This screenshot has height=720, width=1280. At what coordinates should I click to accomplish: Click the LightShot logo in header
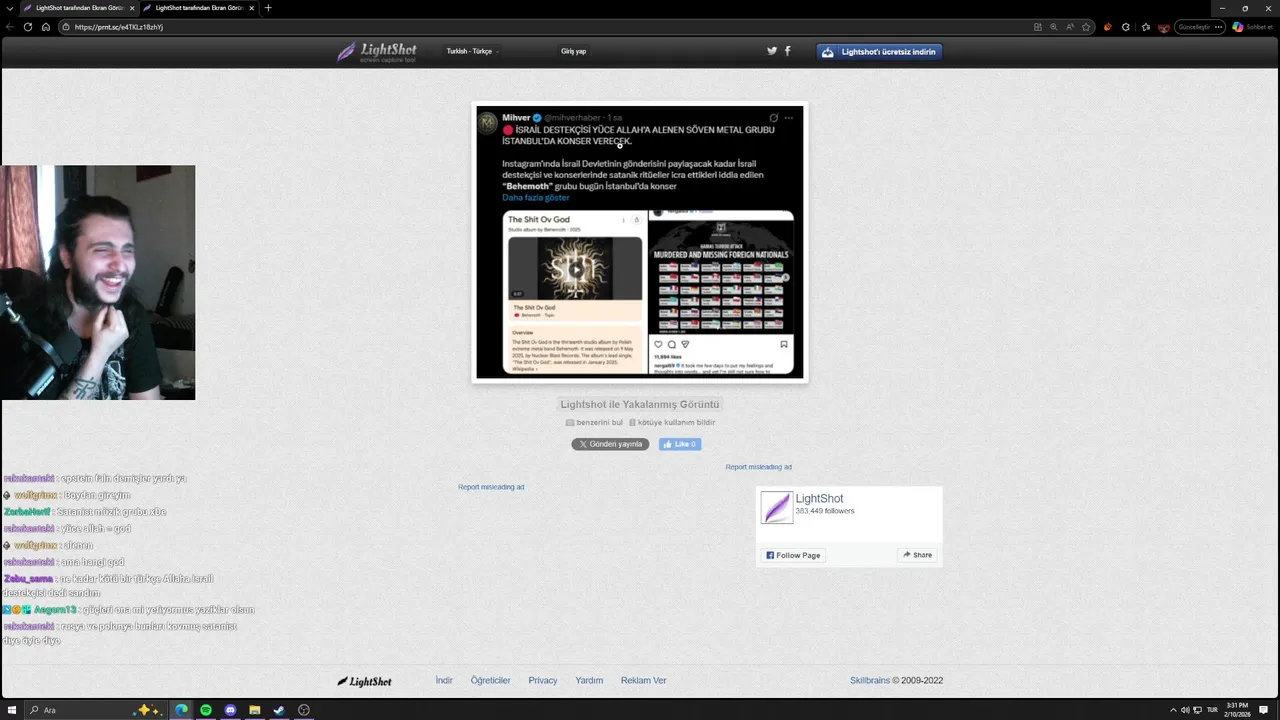pyautogui.click(x=375, y=51)
